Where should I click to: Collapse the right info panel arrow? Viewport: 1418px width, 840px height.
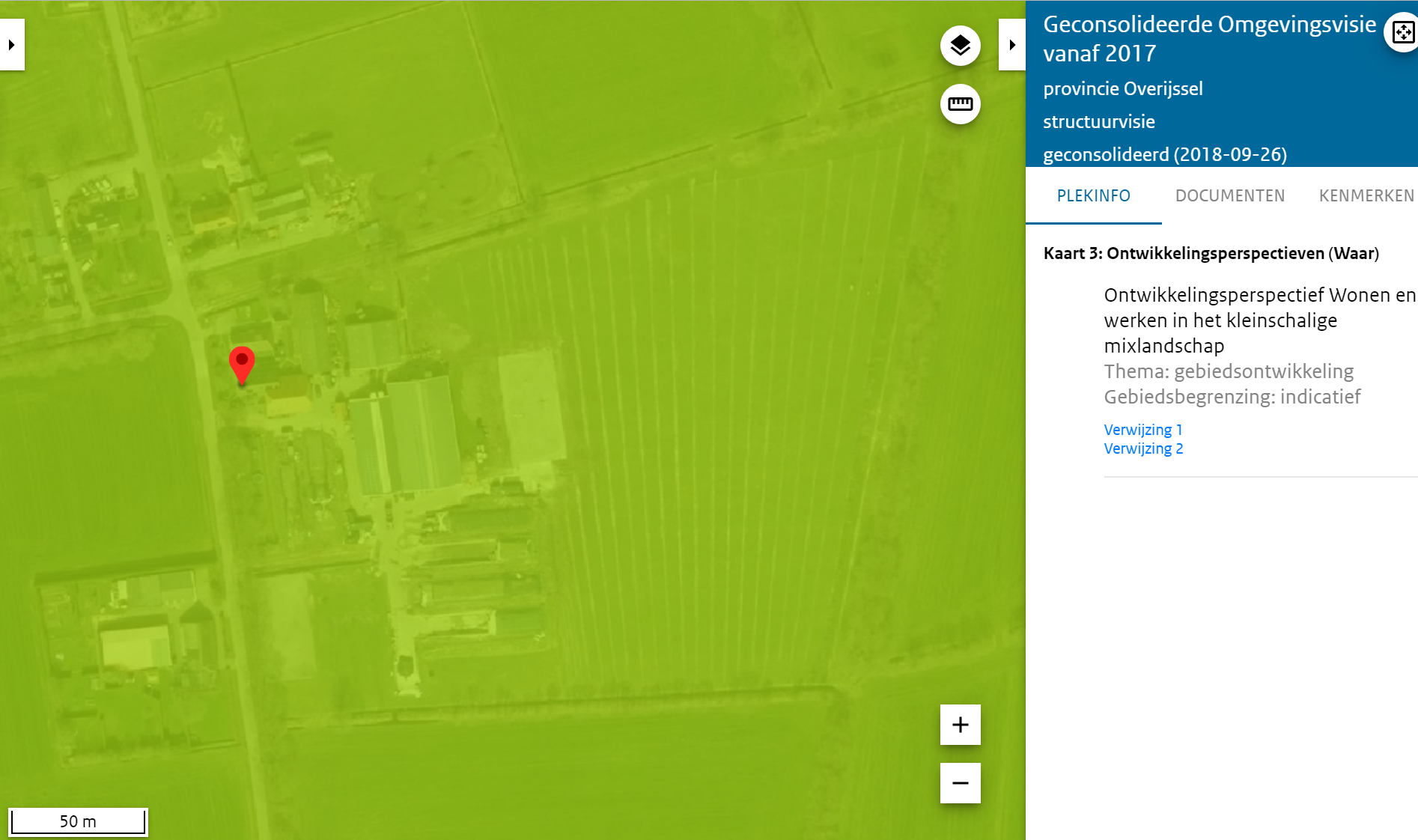click(1012, 45)
